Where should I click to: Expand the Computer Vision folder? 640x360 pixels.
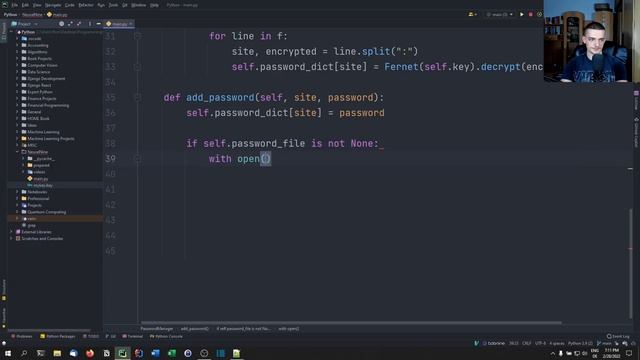pos(18,65)
